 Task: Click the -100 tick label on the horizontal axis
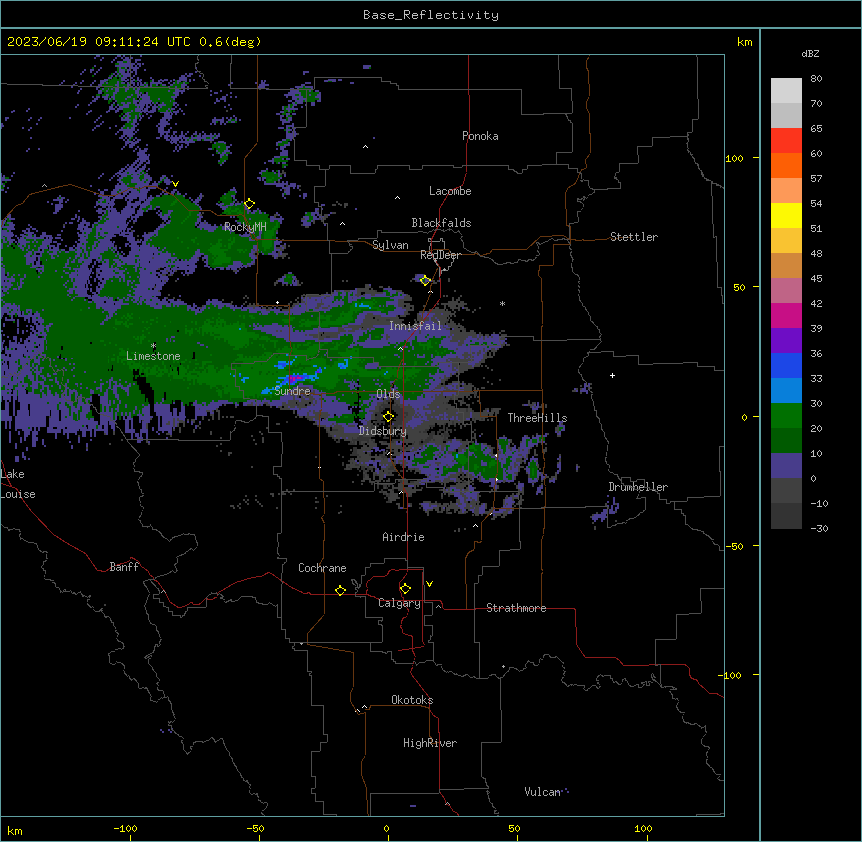point(125,828)
